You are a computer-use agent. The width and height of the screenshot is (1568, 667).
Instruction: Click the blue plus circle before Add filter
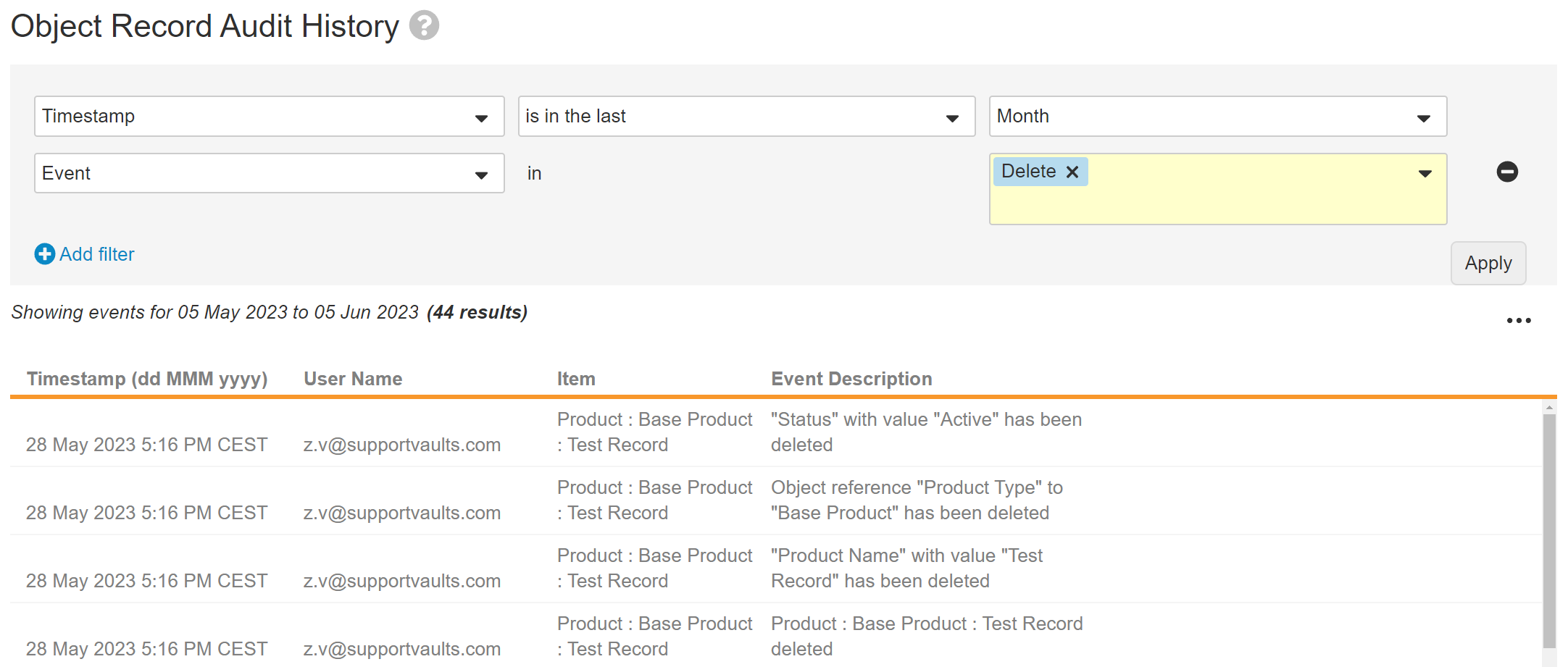click(x=44, y=254)
